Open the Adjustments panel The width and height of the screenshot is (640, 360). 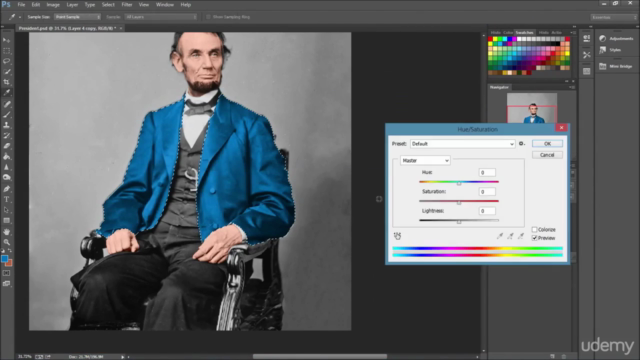[617, 38]
